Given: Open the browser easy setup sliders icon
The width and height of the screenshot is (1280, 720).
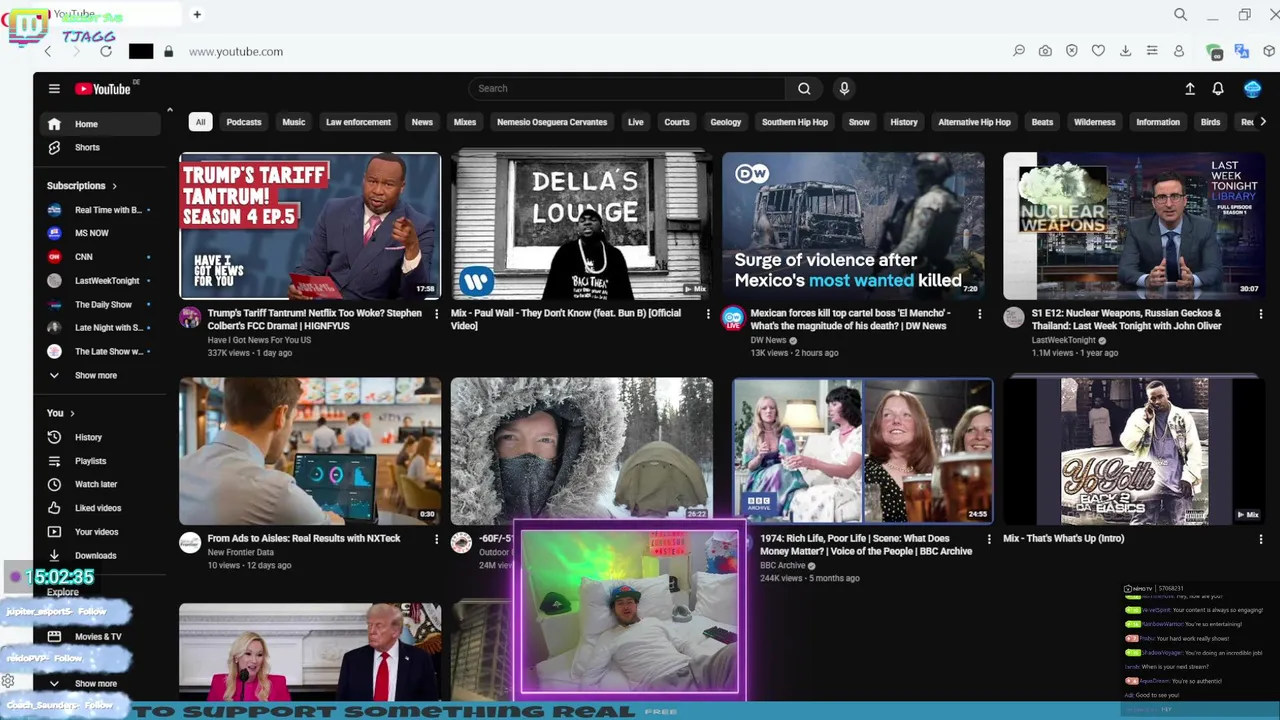Looking at the screenshot, I should [1152, 51].
